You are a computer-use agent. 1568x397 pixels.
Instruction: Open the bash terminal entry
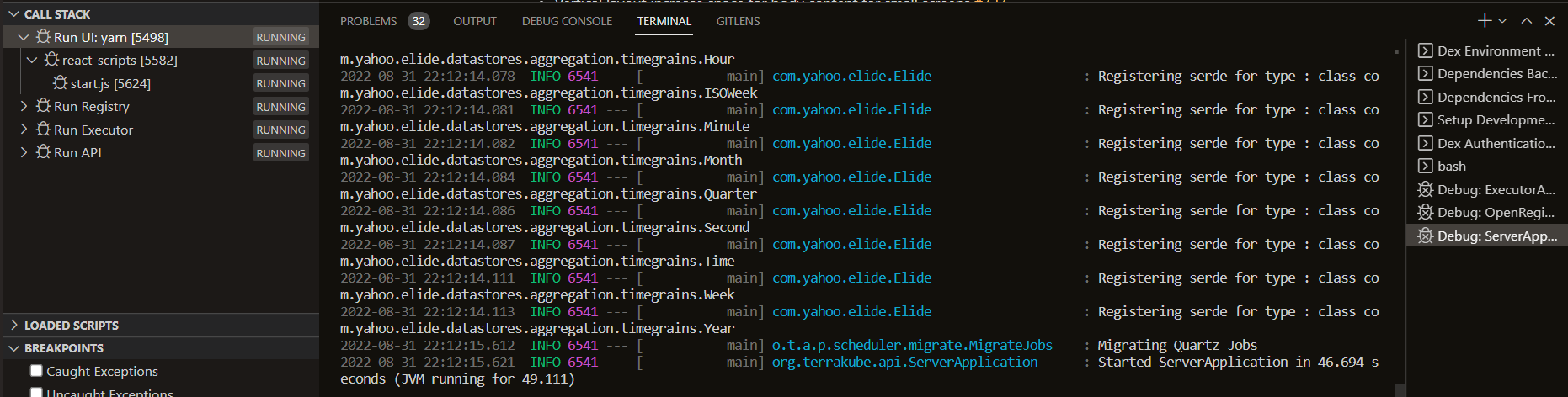click(1451, 167)
